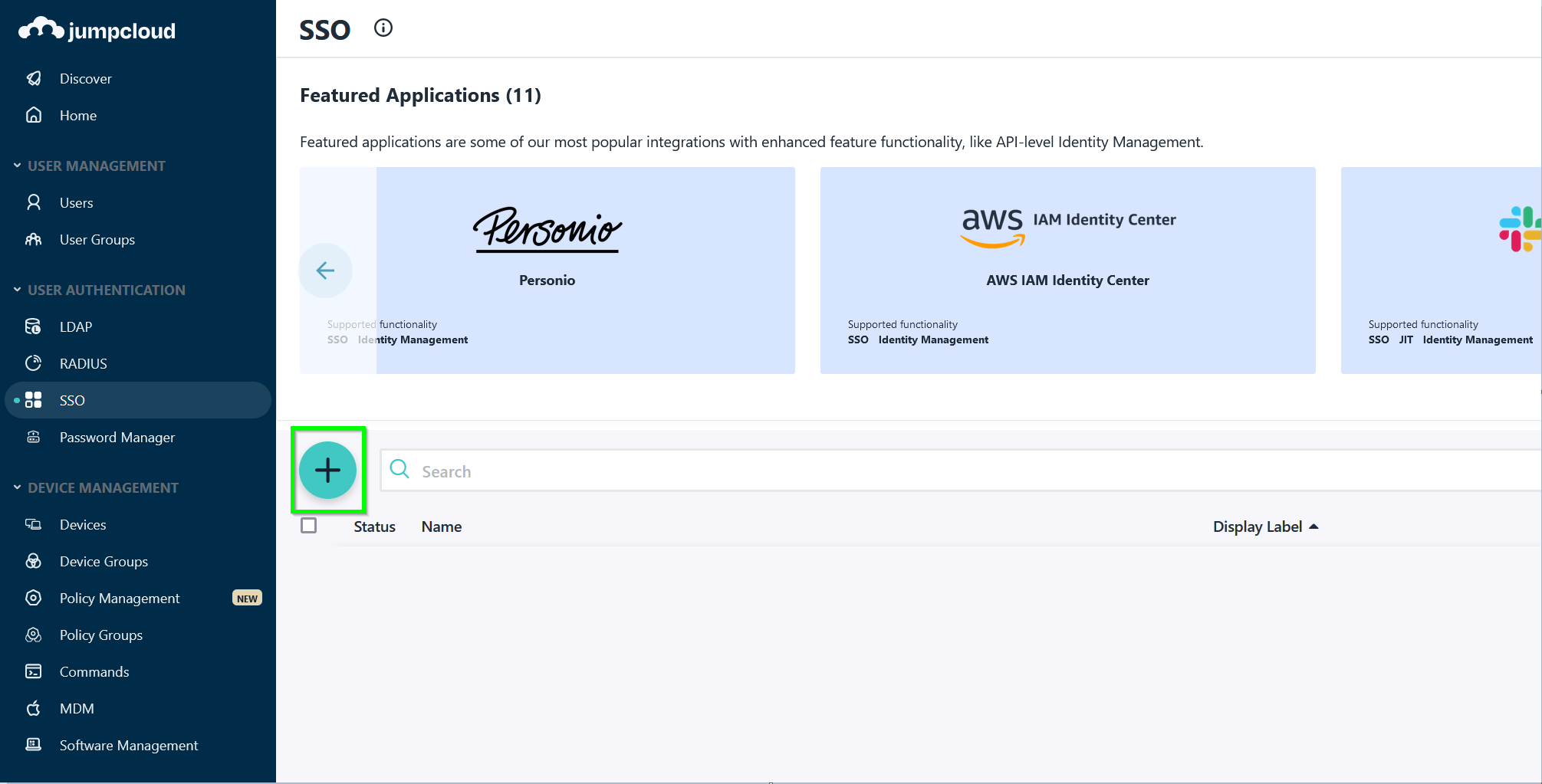Sort by Display Label column
Viewport: 1542px width, 784px height.
(1258, 526)
